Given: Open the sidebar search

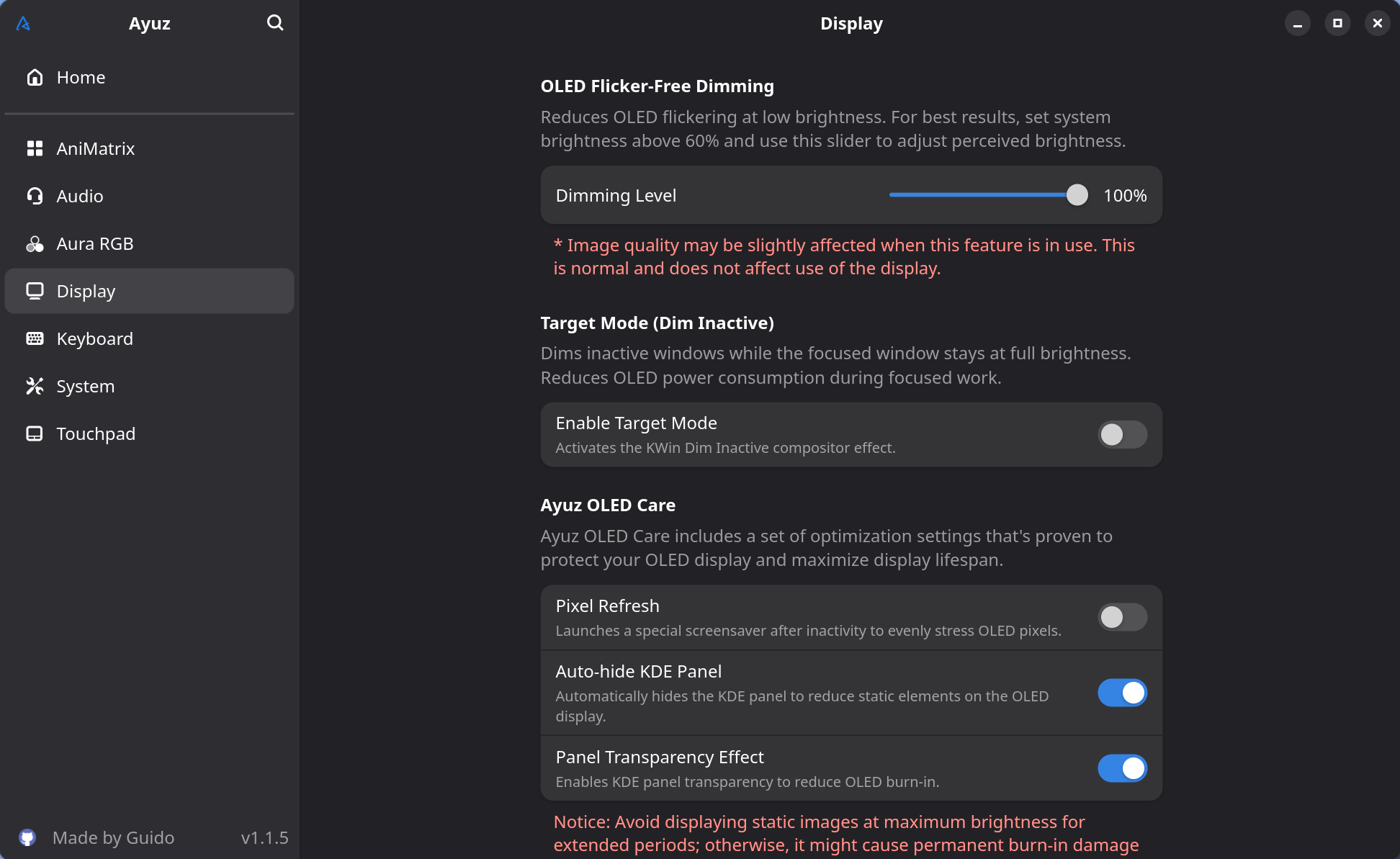Looking at the screenshot, I should 275,23.
